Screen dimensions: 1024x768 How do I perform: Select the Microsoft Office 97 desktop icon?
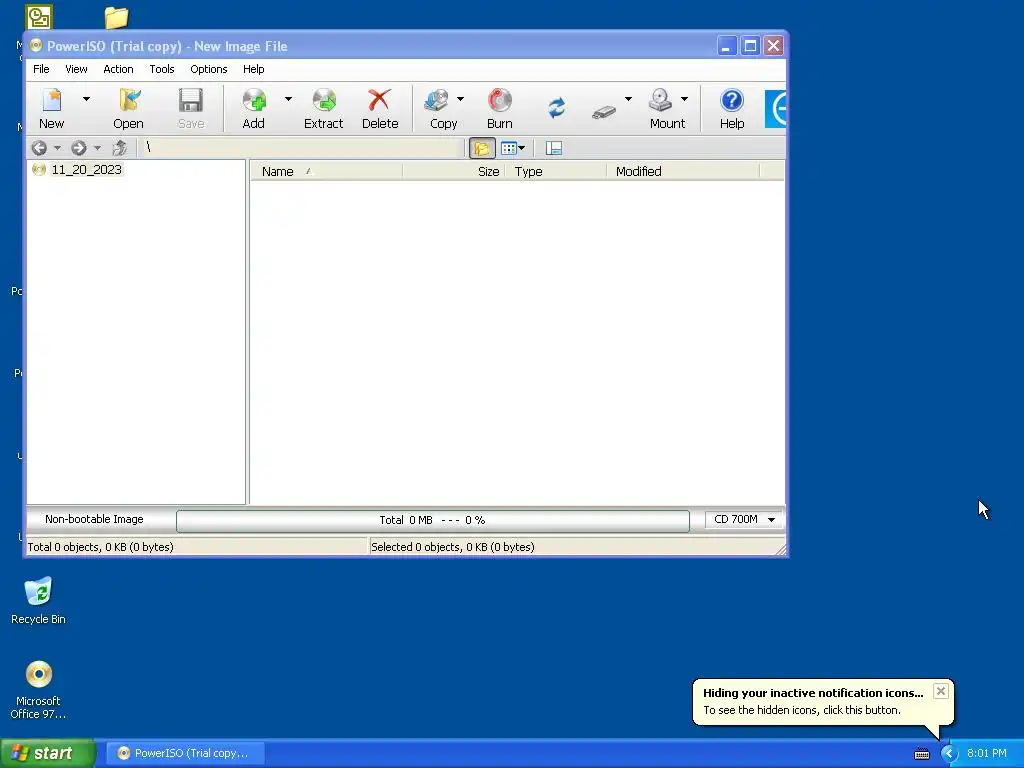click(x=39, y=690)
